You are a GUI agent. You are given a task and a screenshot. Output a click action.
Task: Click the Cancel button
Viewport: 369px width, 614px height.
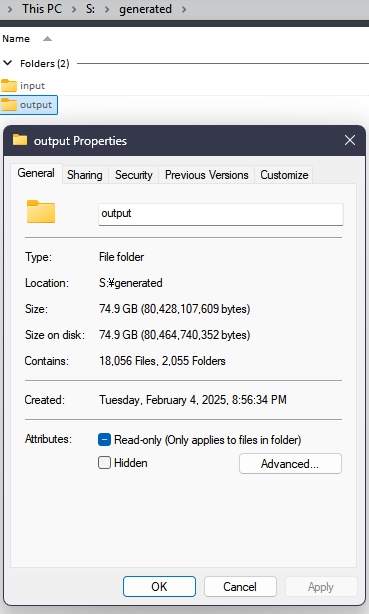click(x=240, y=587)
